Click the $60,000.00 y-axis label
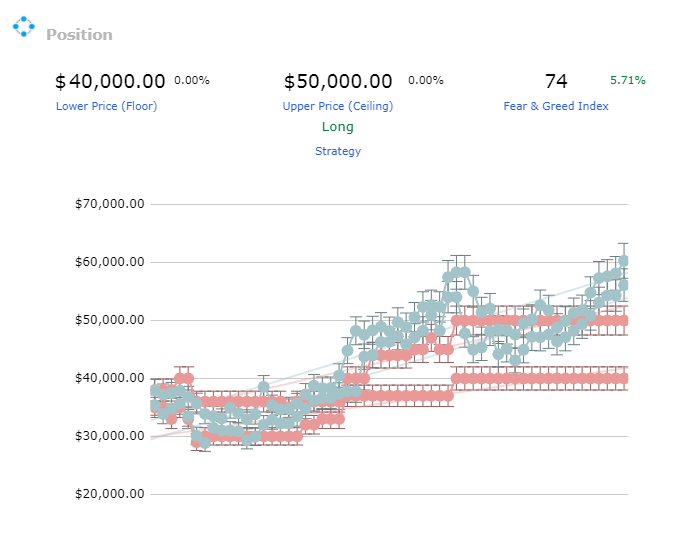 [110, 262]
